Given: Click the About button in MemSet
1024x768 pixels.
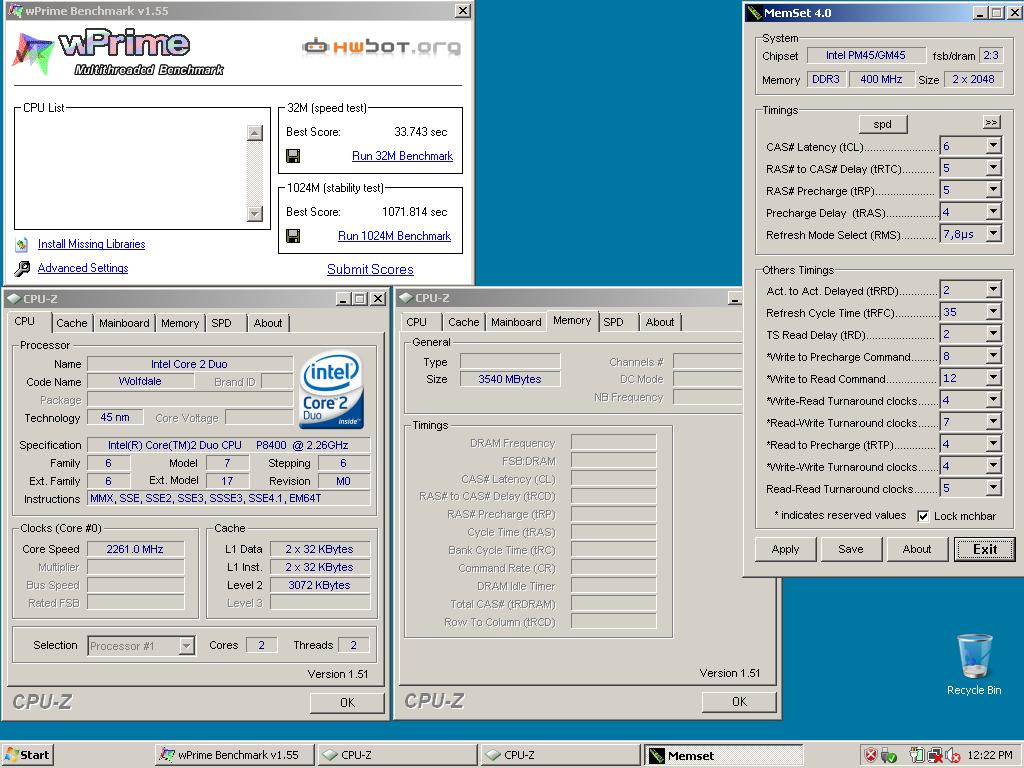Looking at the screenshot, I should (x=917, y=549).
